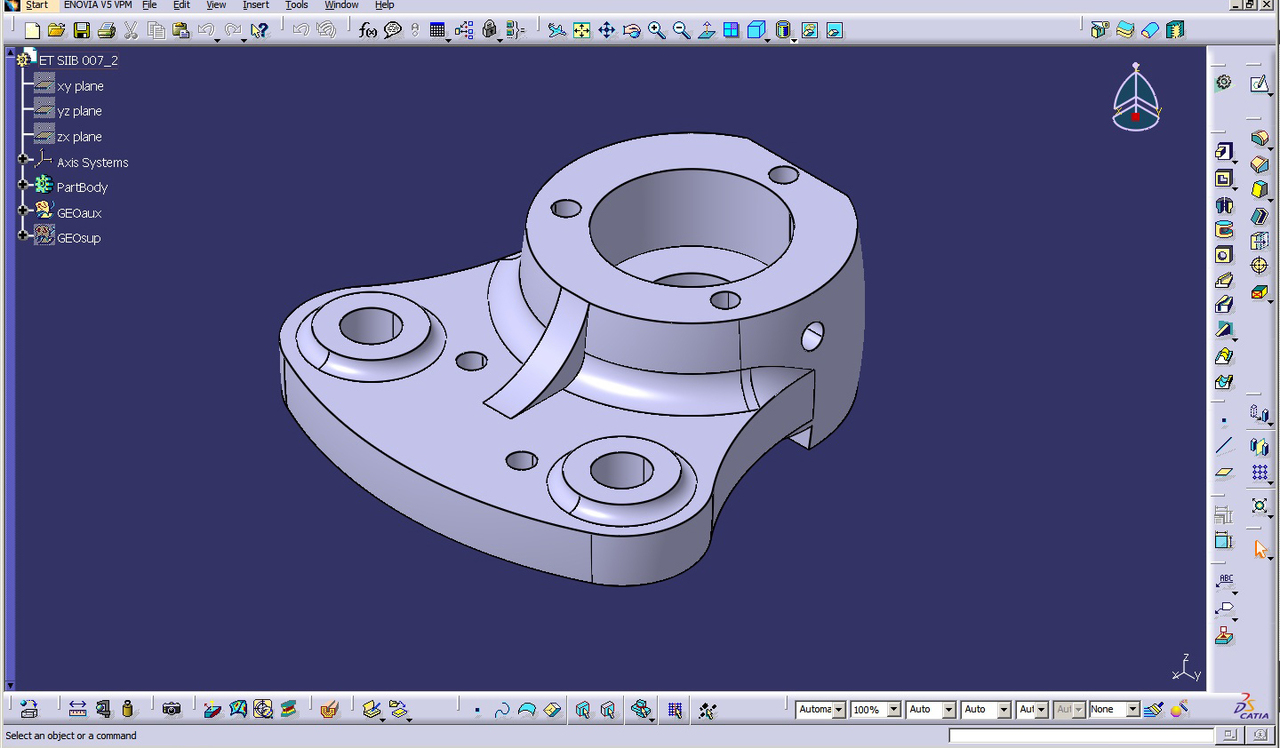1280x748 pixels.
Task: Create a new document with New icon
Action: 32,31
